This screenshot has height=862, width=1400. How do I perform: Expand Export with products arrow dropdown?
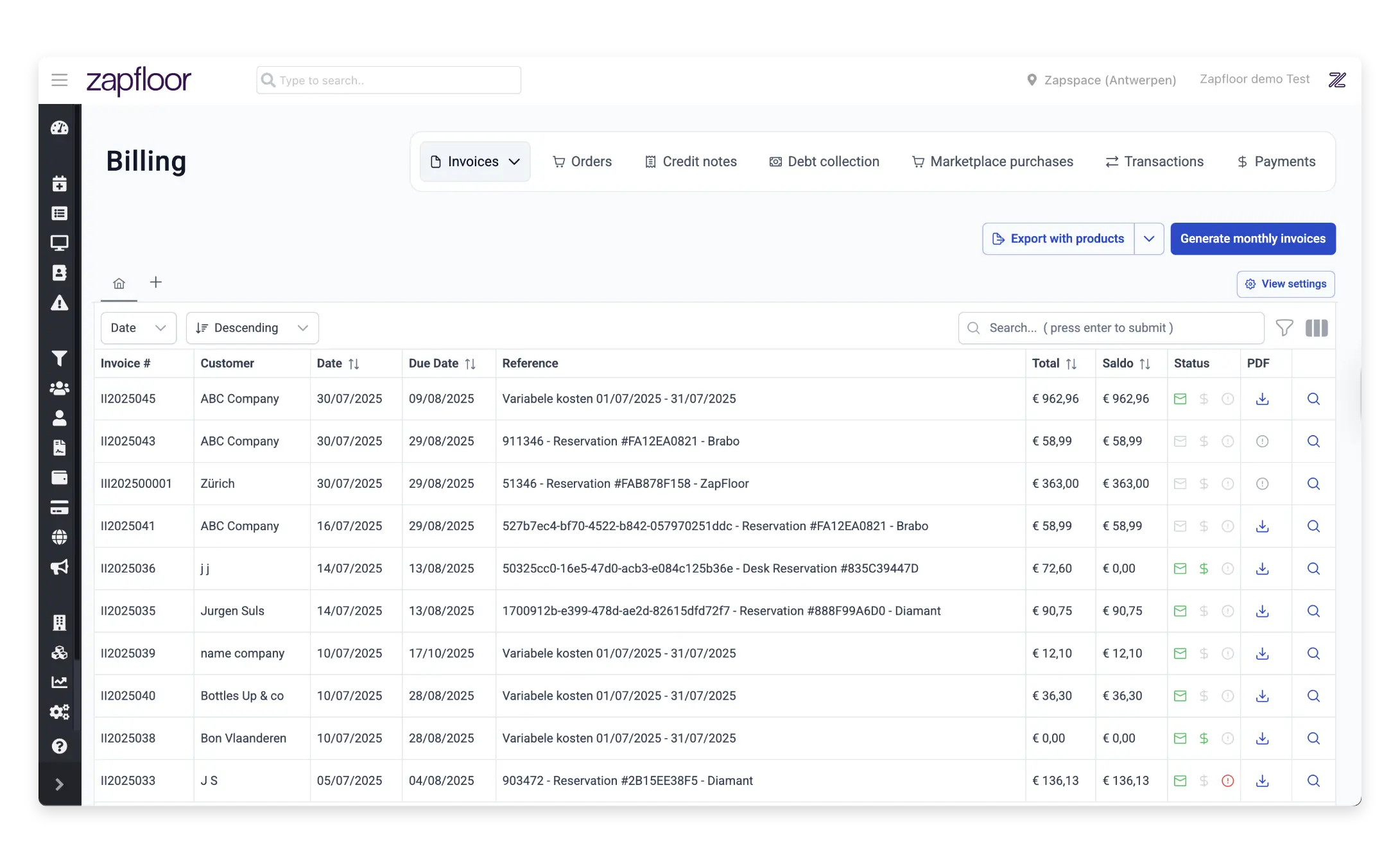tap(1149, 239)
